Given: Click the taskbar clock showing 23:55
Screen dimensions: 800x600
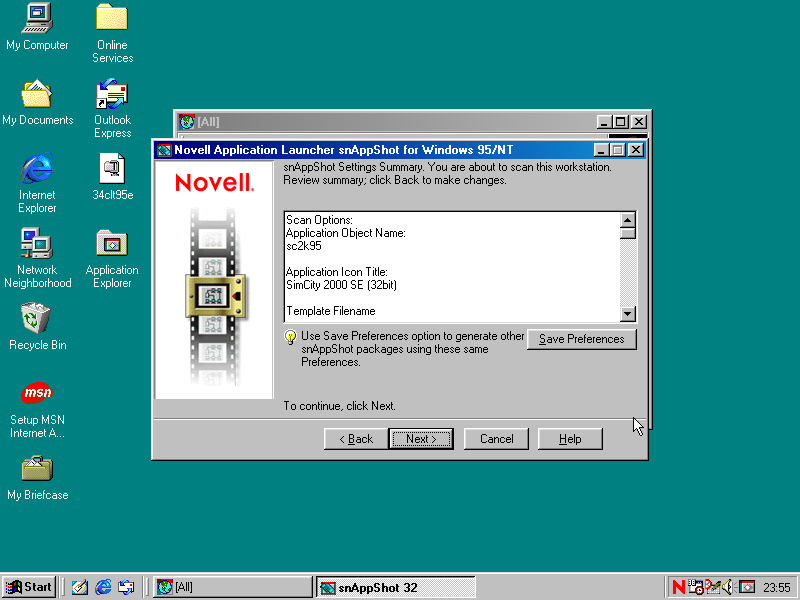Looking at the screenshot, I should [777, 588].
